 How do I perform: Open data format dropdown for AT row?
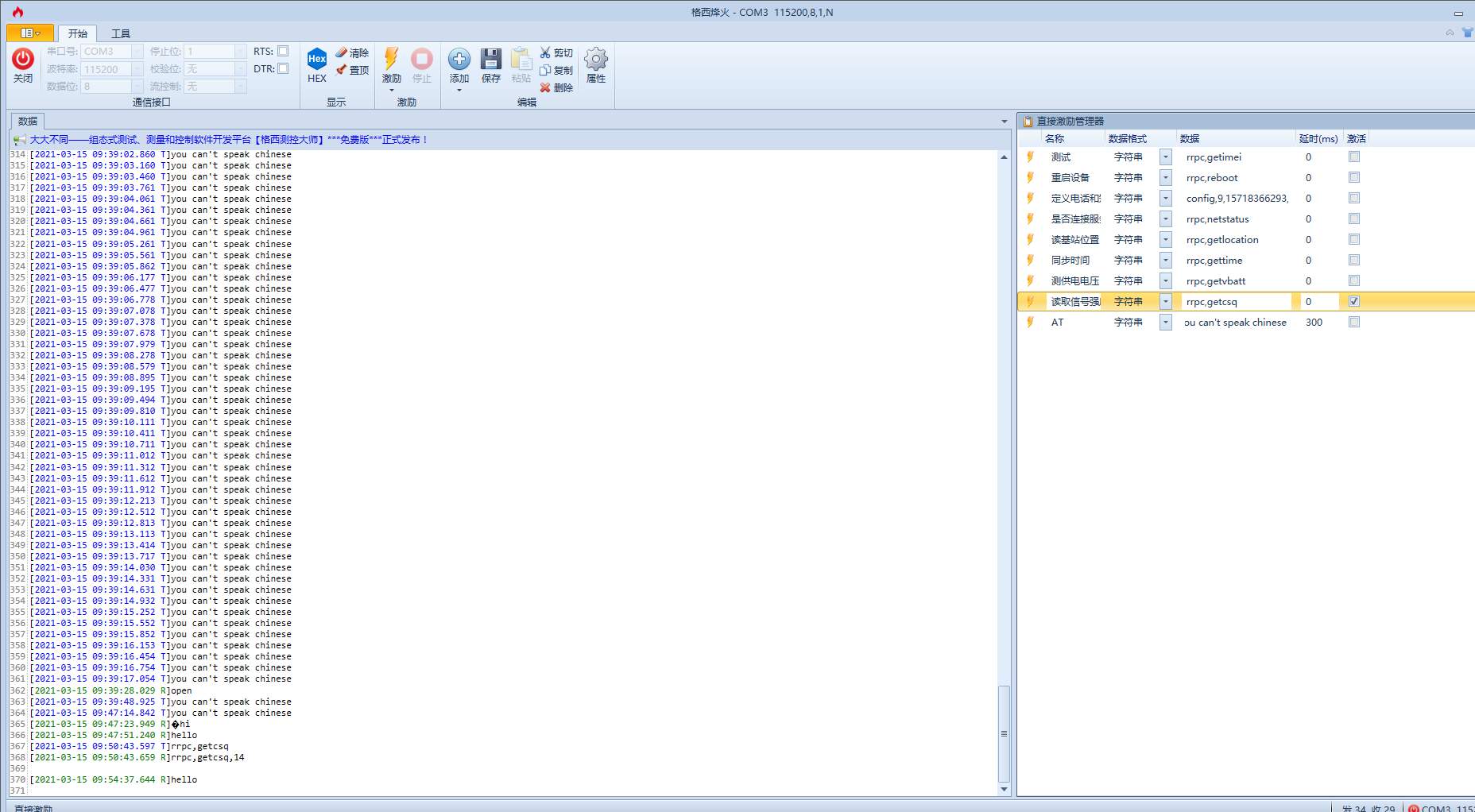[x=1165, y=323]
